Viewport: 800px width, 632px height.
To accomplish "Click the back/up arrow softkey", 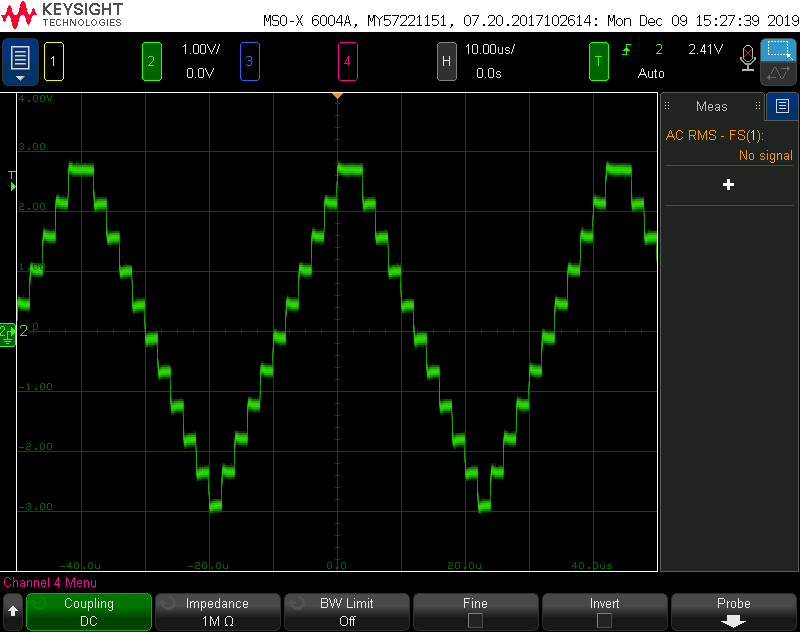I will (x=13, y=611).
